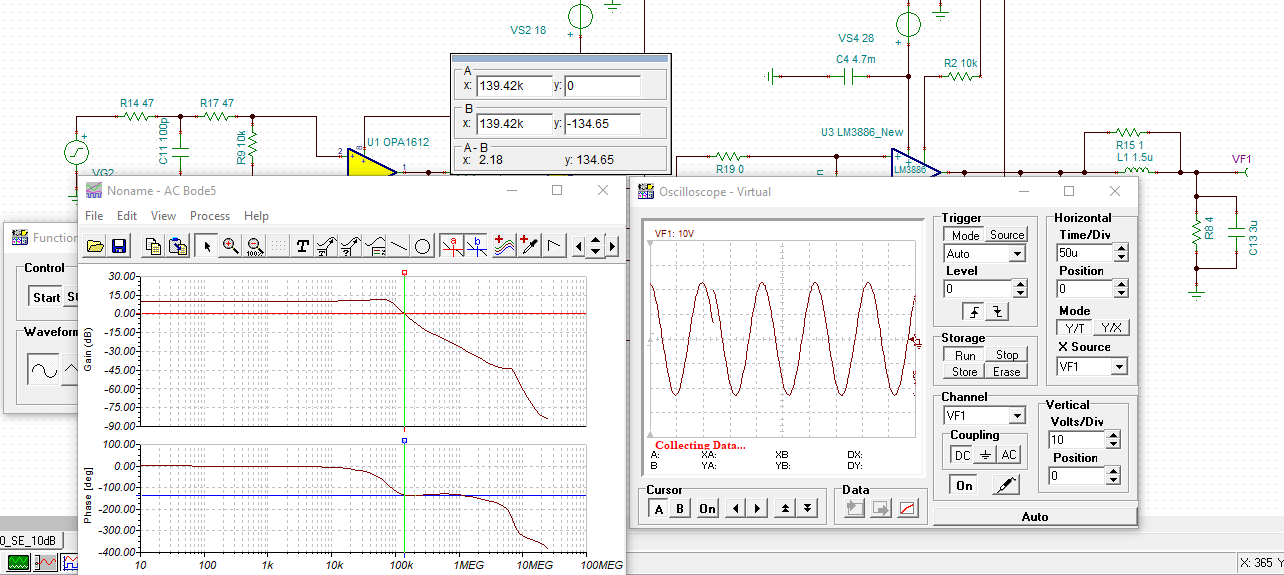
Task: Select Y/X horizontal mode
Action: click(1110, 327)
